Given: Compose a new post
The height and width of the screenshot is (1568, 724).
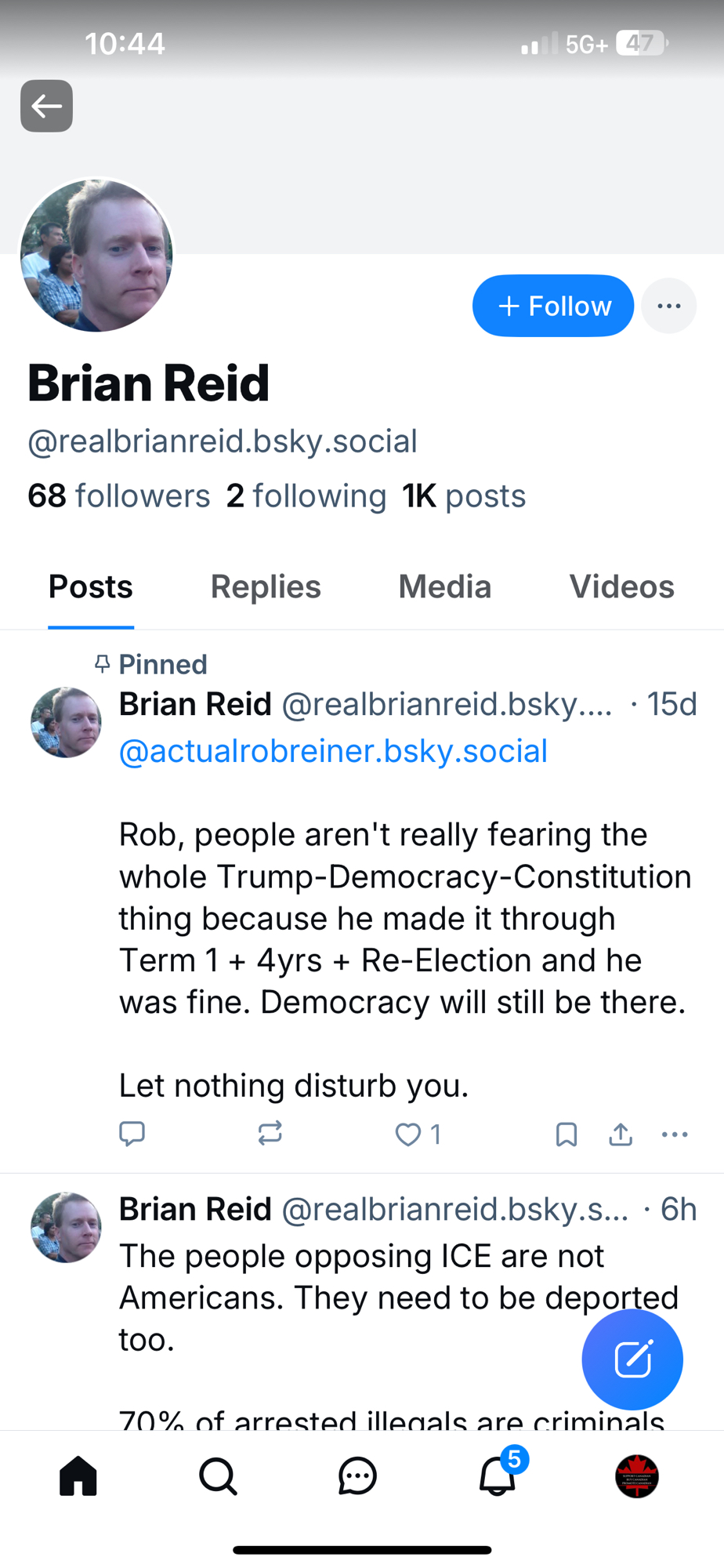Looking at the screenshot, I should [x=632, y=1359].
